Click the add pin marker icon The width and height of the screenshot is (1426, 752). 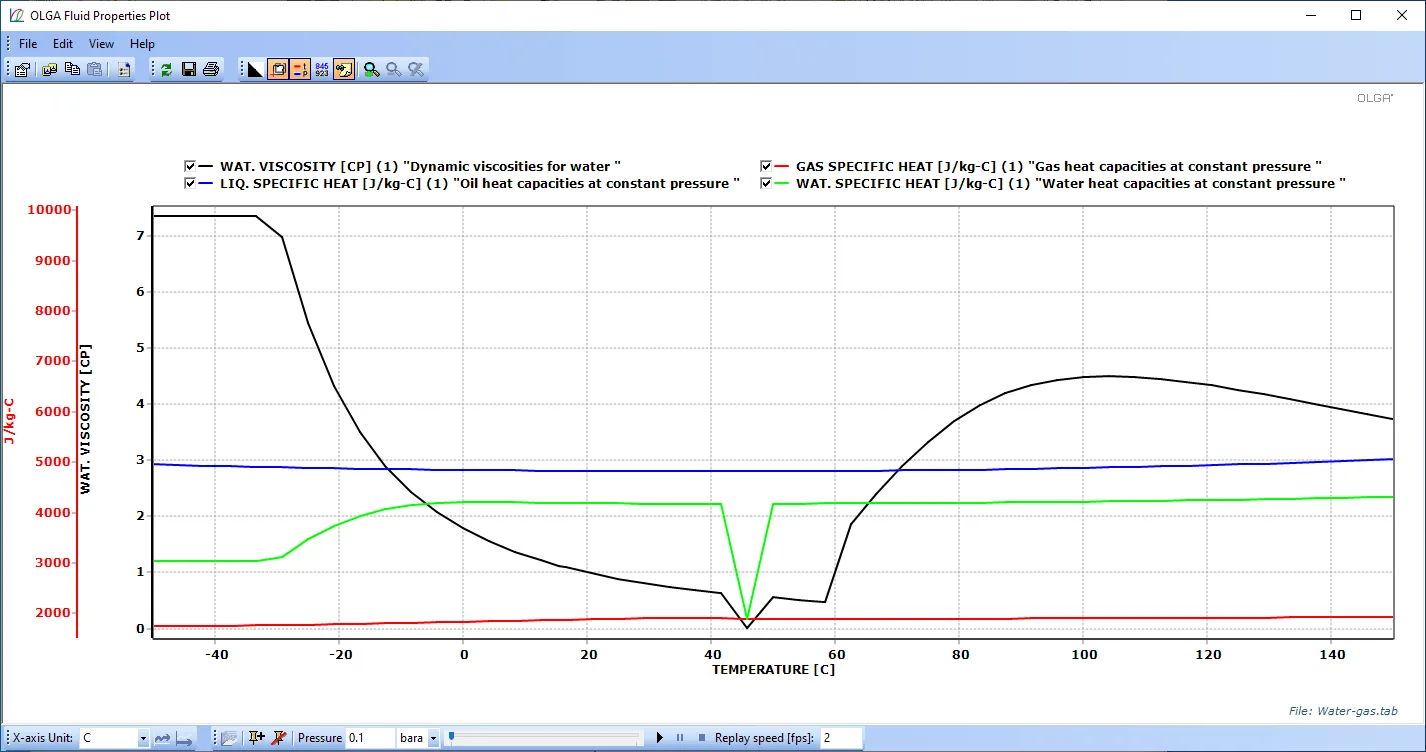[257, 738]
